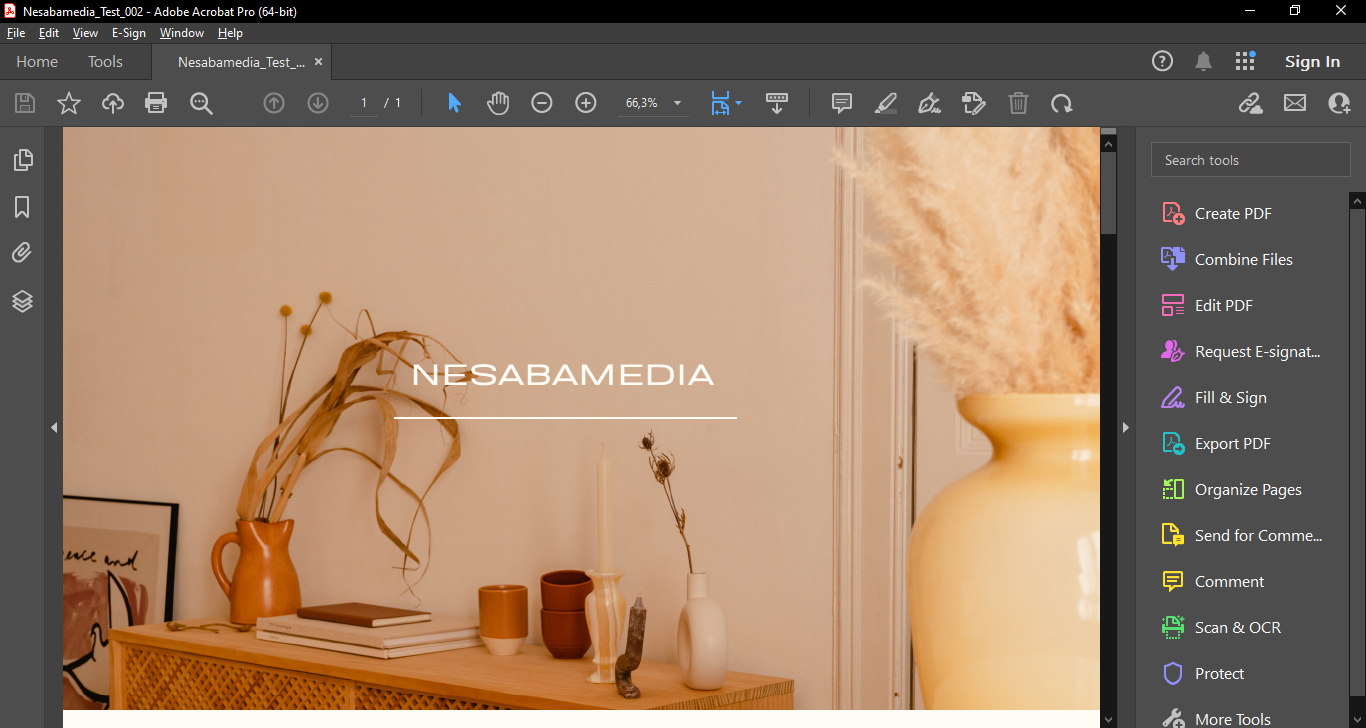
Task: Open the Attachments paperclip panel
Action: (22, 253)
